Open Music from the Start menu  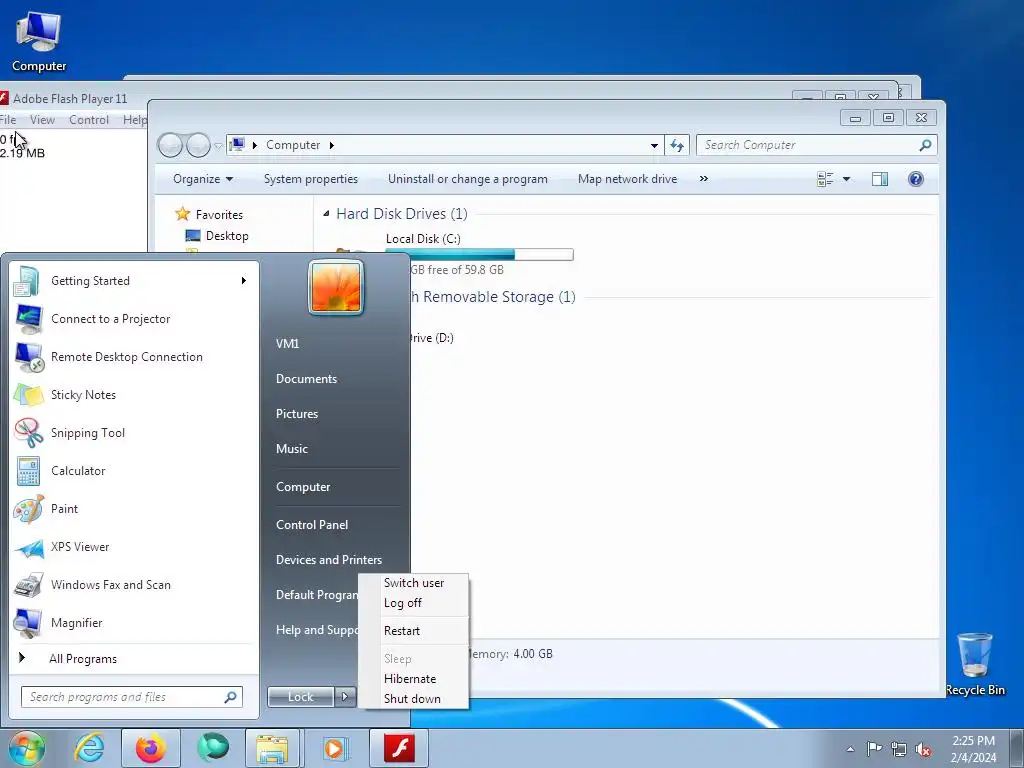[x=291, y=449]
